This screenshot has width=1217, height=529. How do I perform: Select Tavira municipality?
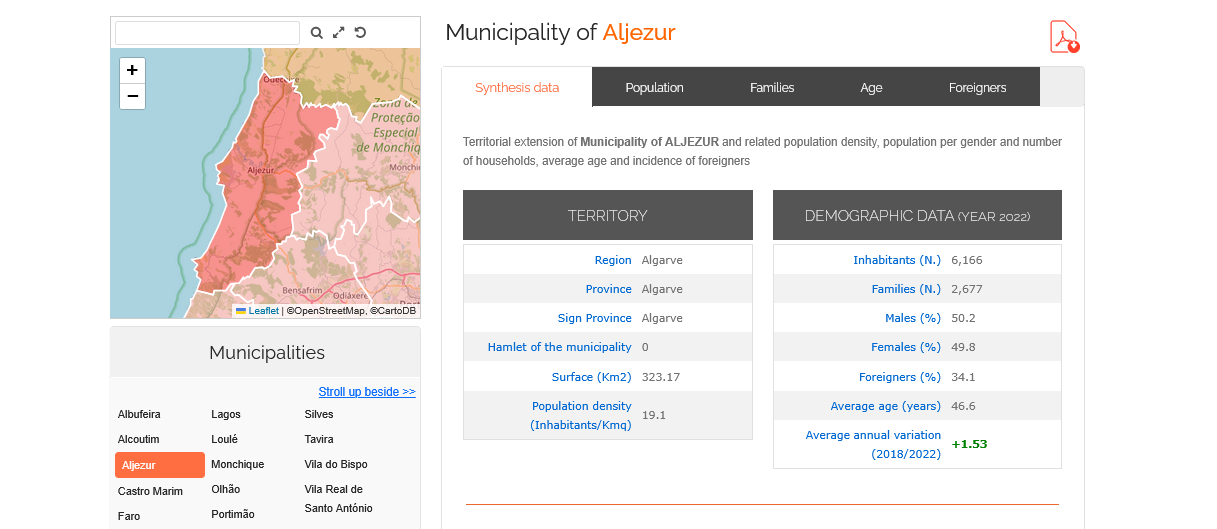tap(319, 439)
